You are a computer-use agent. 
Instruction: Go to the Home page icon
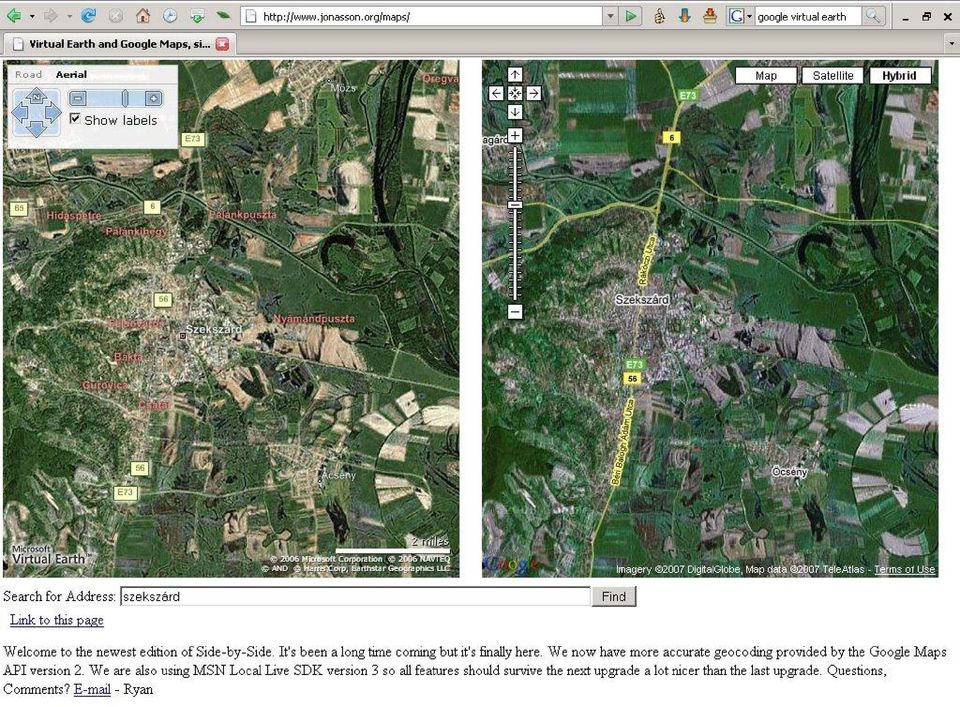[x=143, y=16]
